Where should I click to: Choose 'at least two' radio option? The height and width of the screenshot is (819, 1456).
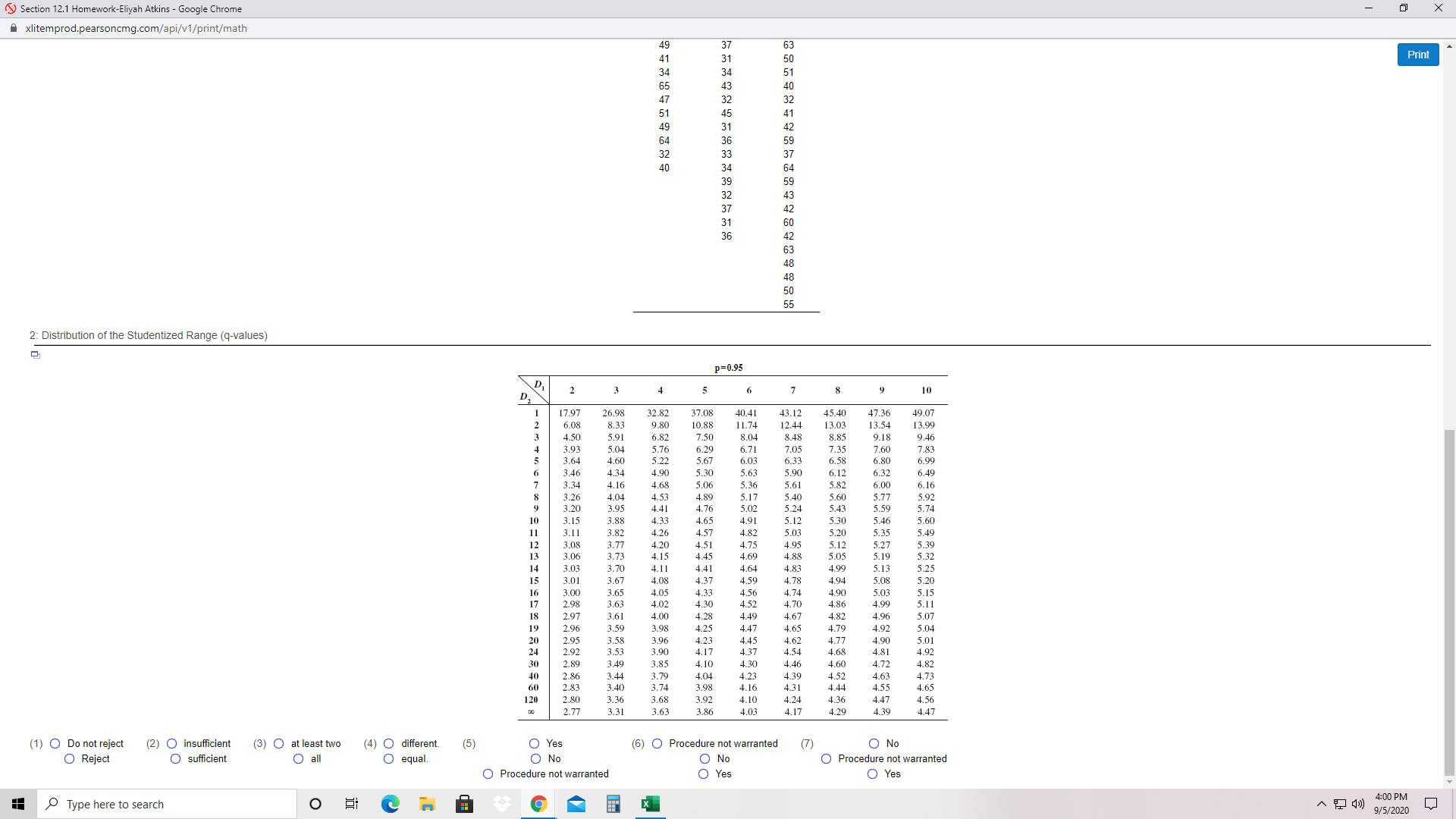[x=279, y=743]
